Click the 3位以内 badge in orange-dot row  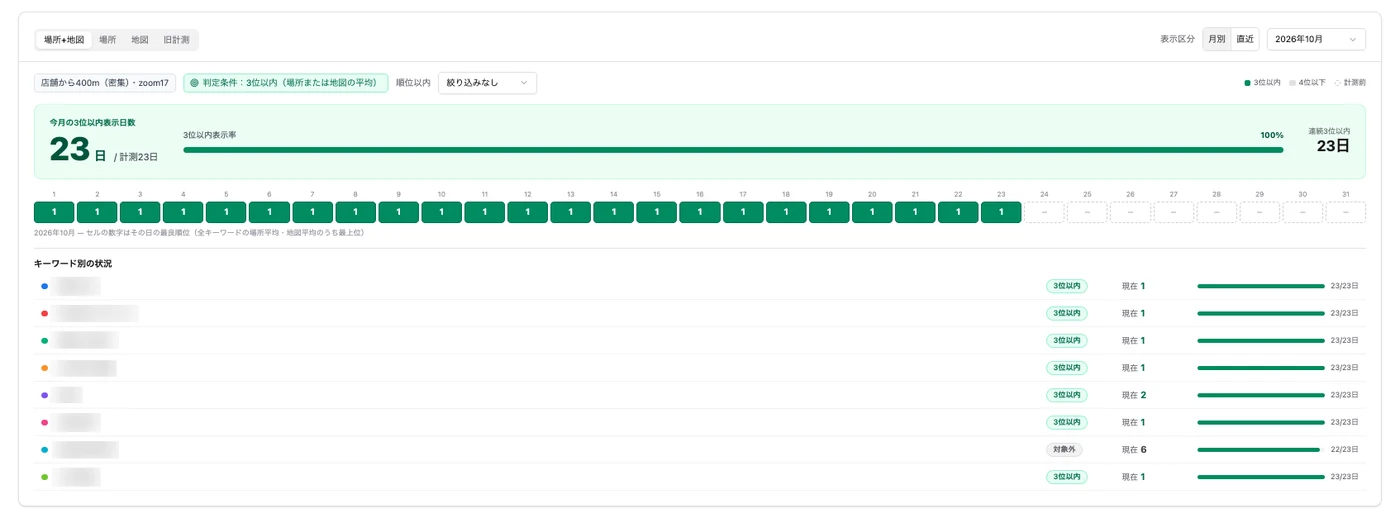coord(1067,368)
